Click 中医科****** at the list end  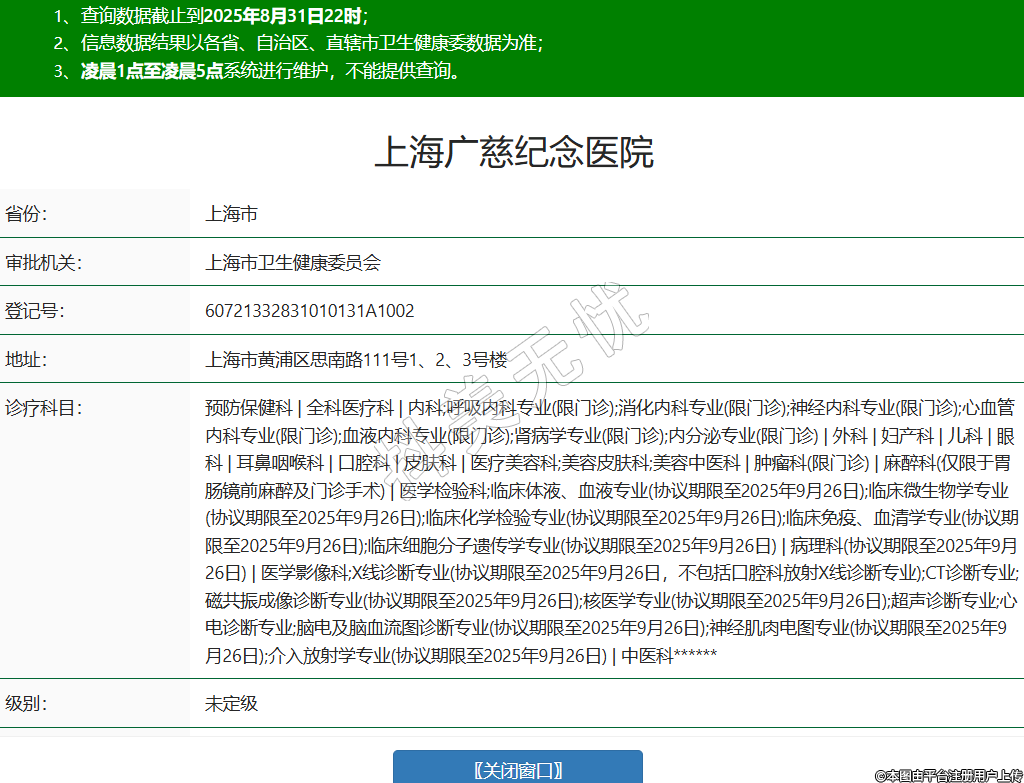pos(669,656)
